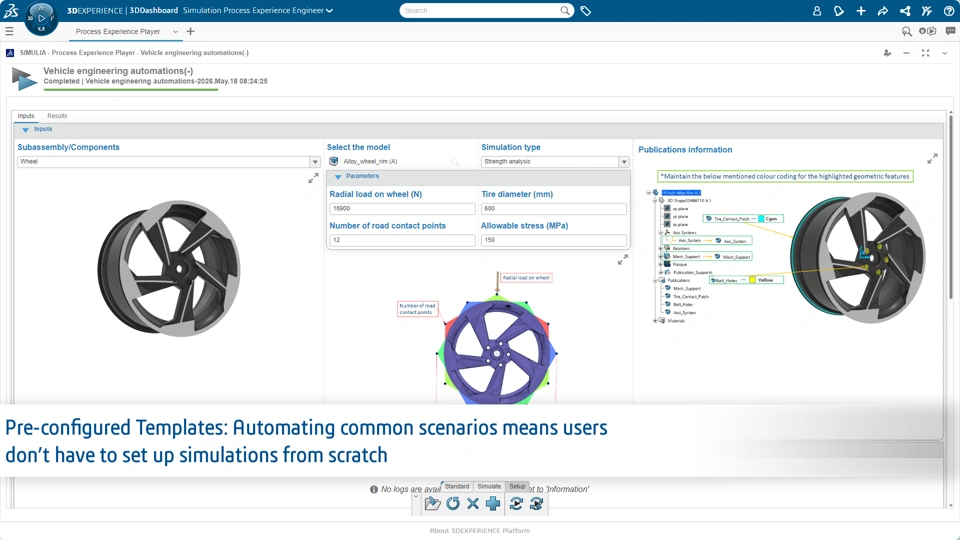Screen dimensions: 960x540
Task: Click the blue meshed wheel diagram
Action: (497, 353)
